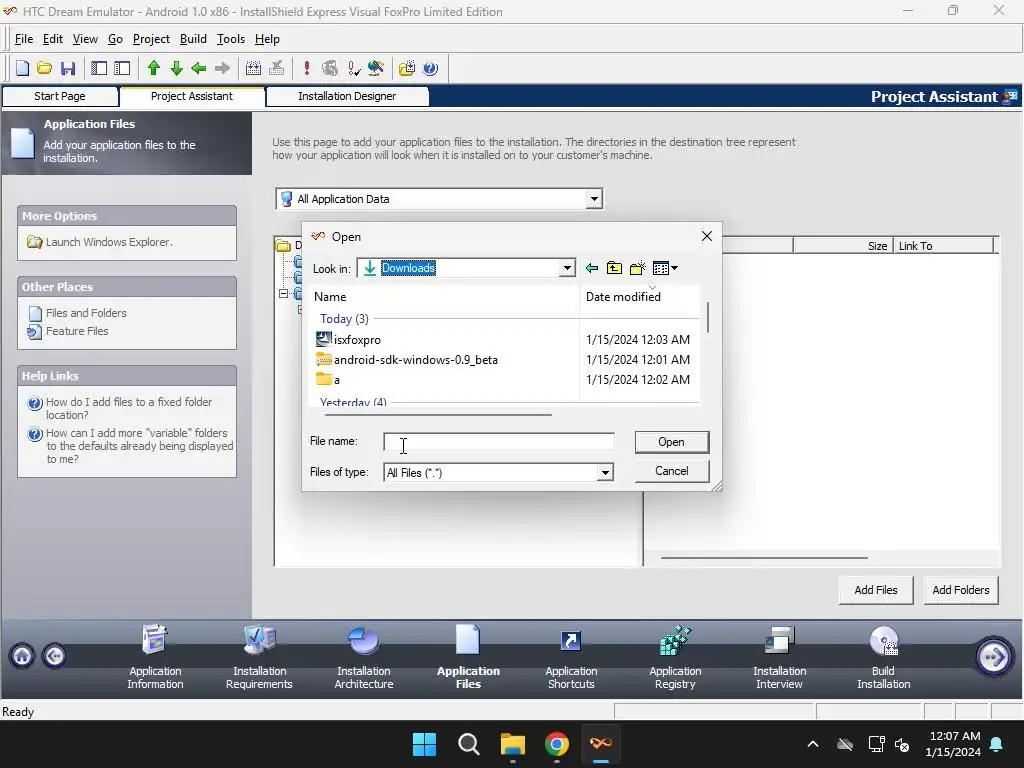The width and height of the screenshot is (1024, 768).
Task: Click the horizontal scrollbar in Open dialog
Action: click(x=438, y=415)
